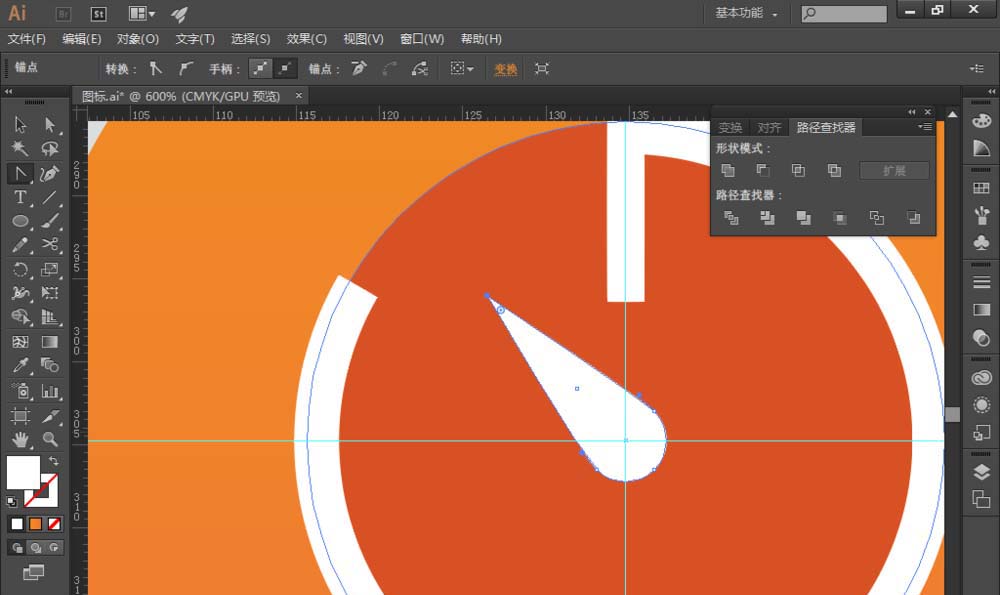Select the Scale tool
This screenshot has height=595, width=1000.
(x=50, y=269)
